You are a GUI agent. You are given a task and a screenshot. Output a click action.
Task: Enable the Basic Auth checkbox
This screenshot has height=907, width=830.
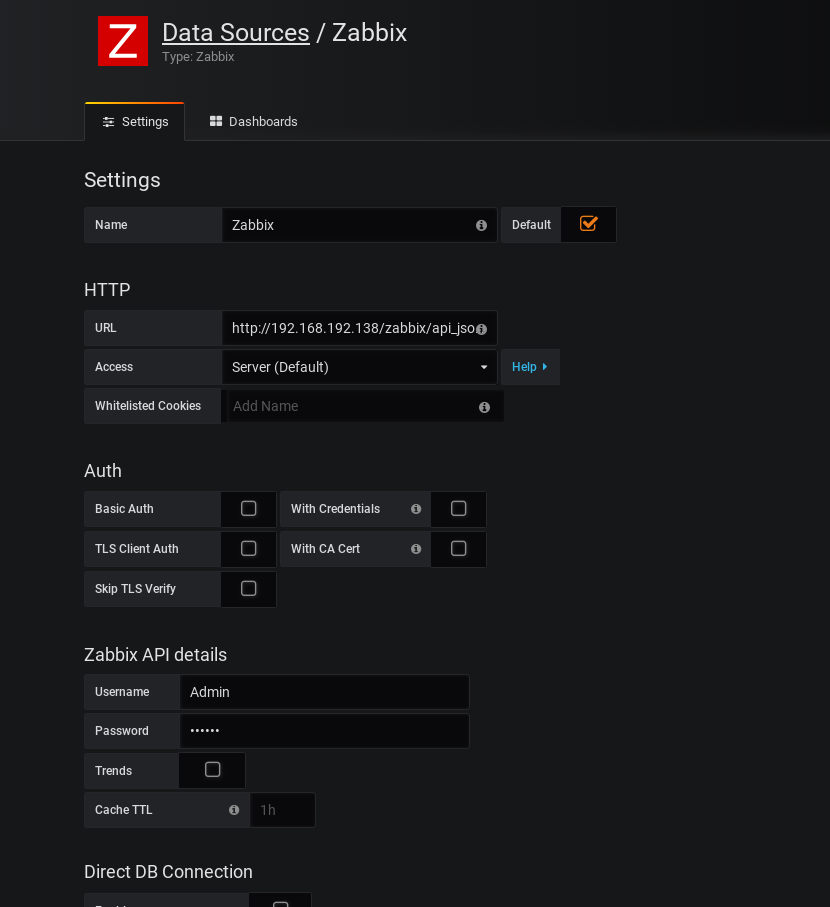[249, 508]
